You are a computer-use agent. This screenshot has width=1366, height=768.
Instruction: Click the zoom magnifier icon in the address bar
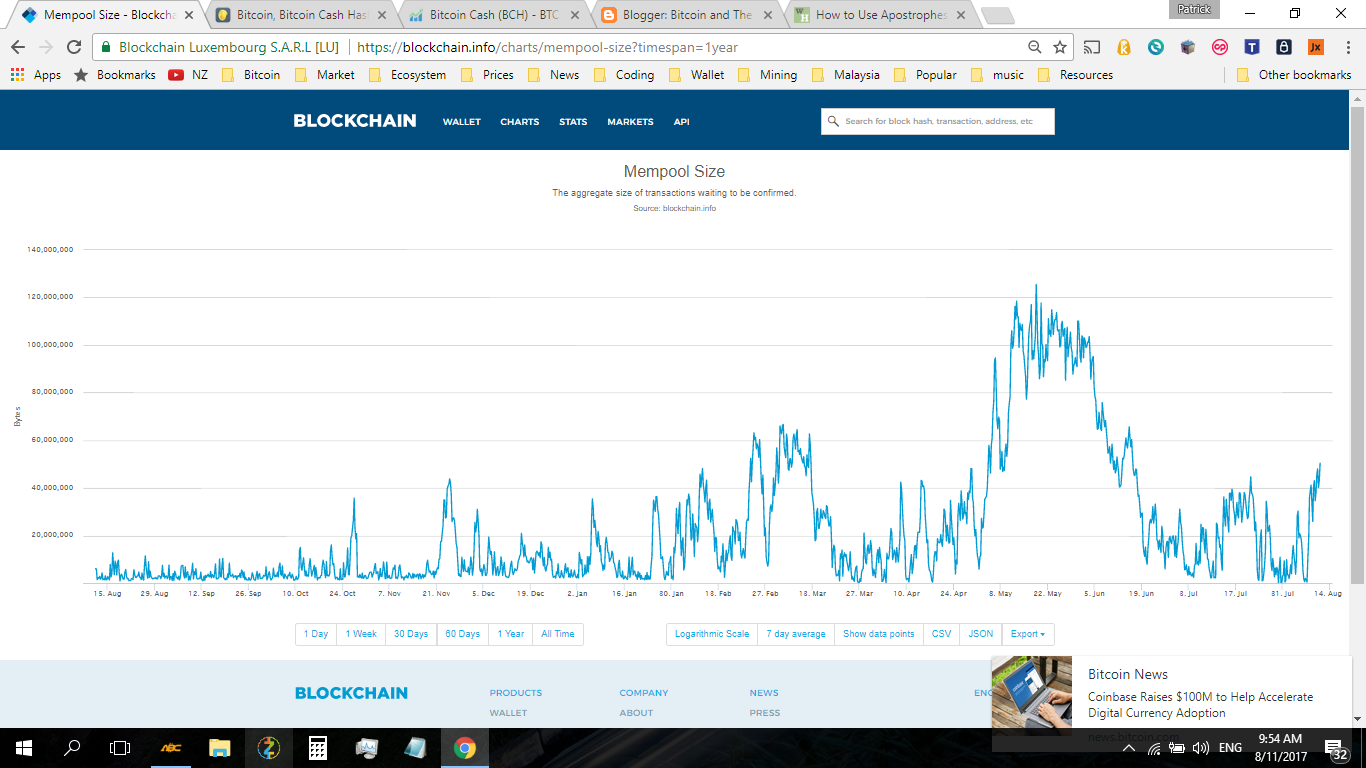[x=1035, y=47]
